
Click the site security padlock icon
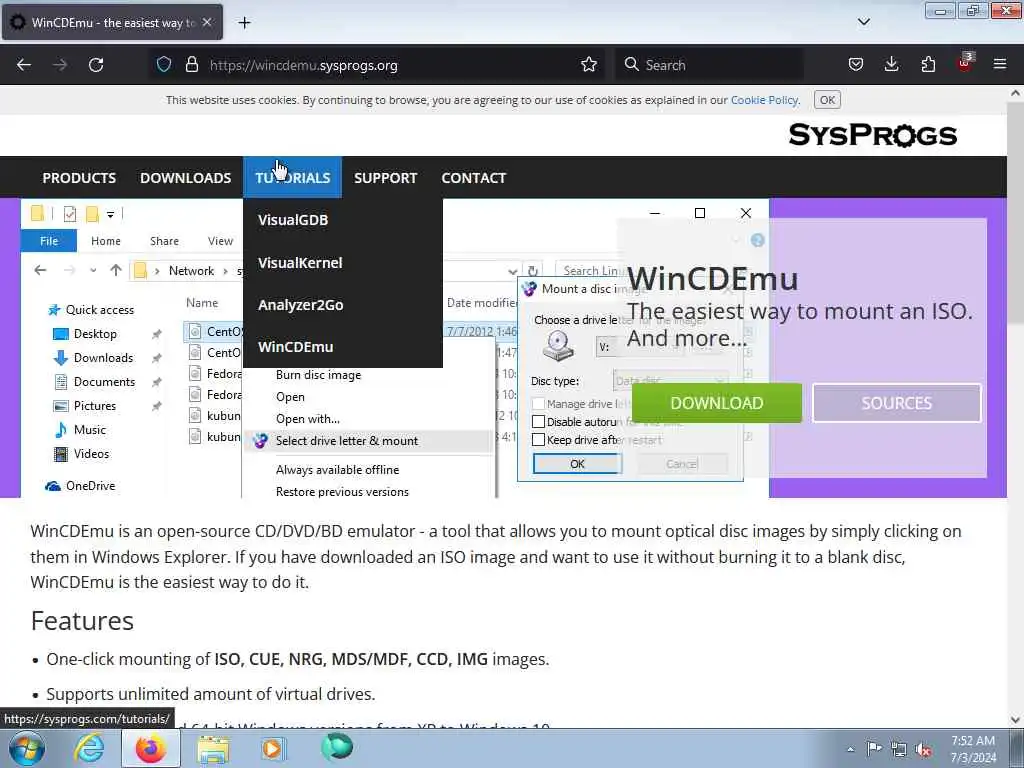coord(191,65)
